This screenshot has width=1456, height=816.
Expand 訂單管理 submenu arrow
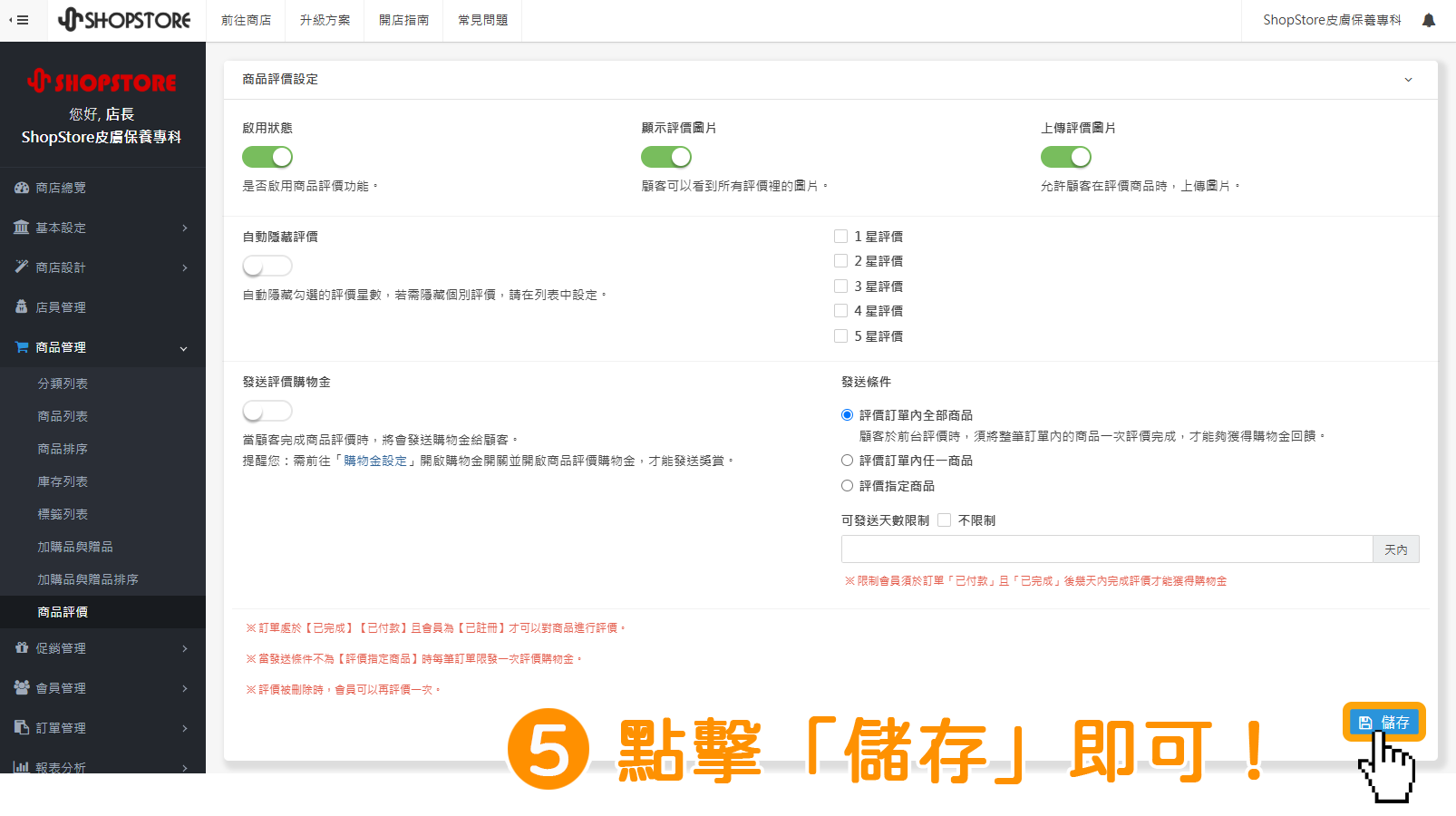pyautogui.click(x=184, y=728)
